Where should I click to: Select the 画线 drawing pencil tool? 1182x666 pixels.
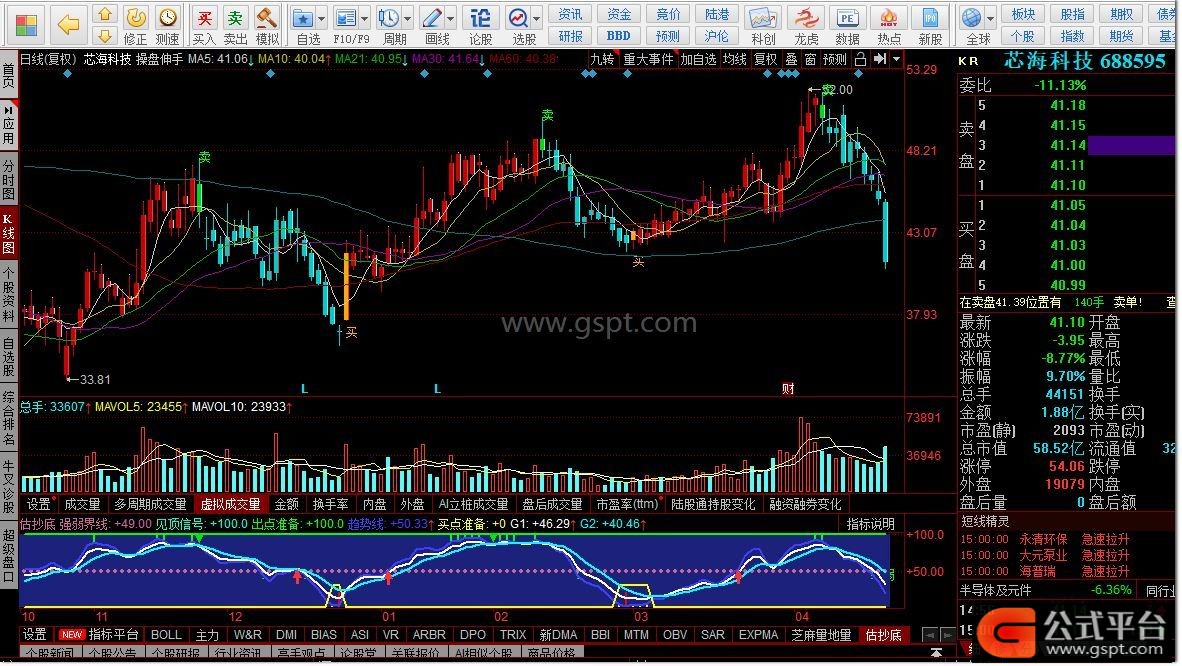(433, 25)
